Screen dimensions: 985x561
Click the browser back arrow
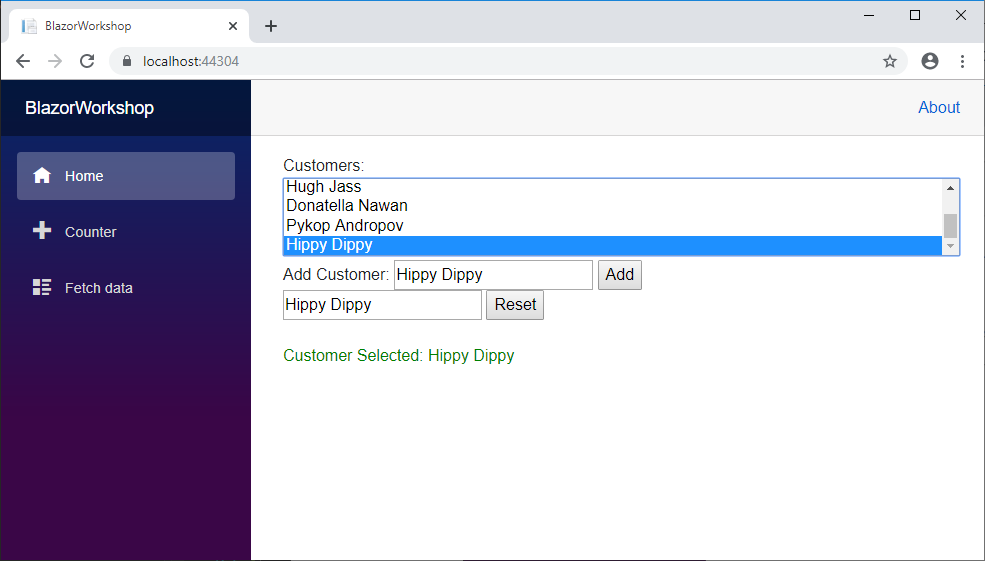[23, 61]
